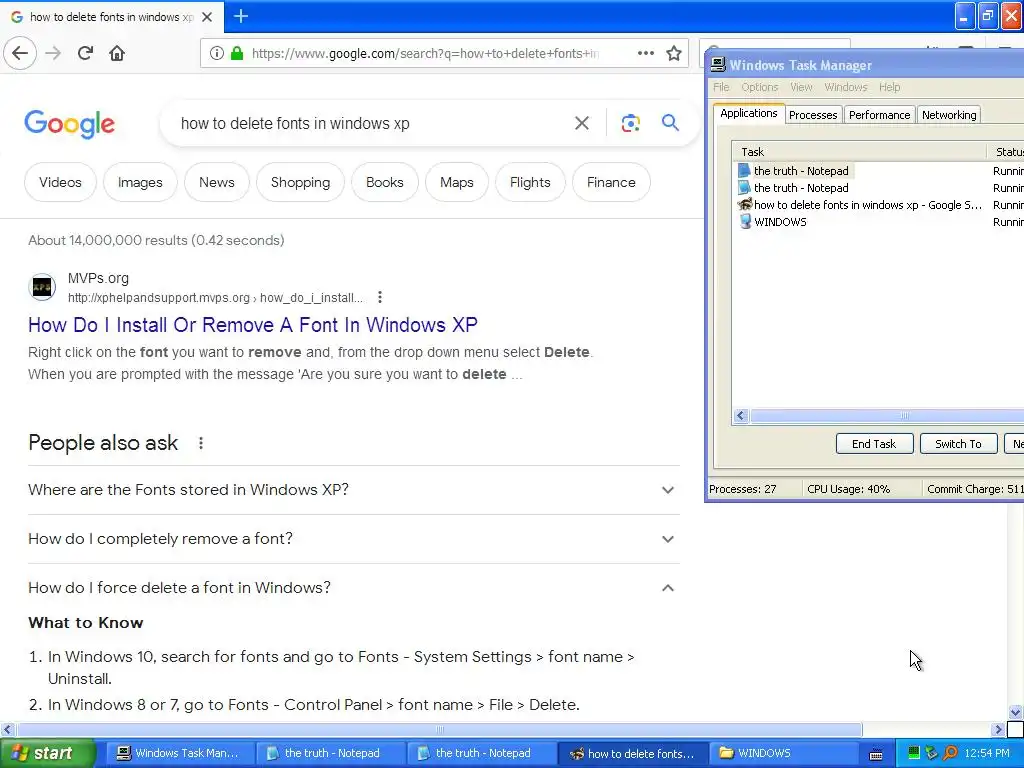
Task: Click the Task Manager list left scroll arrow
Action: point(741,416)
